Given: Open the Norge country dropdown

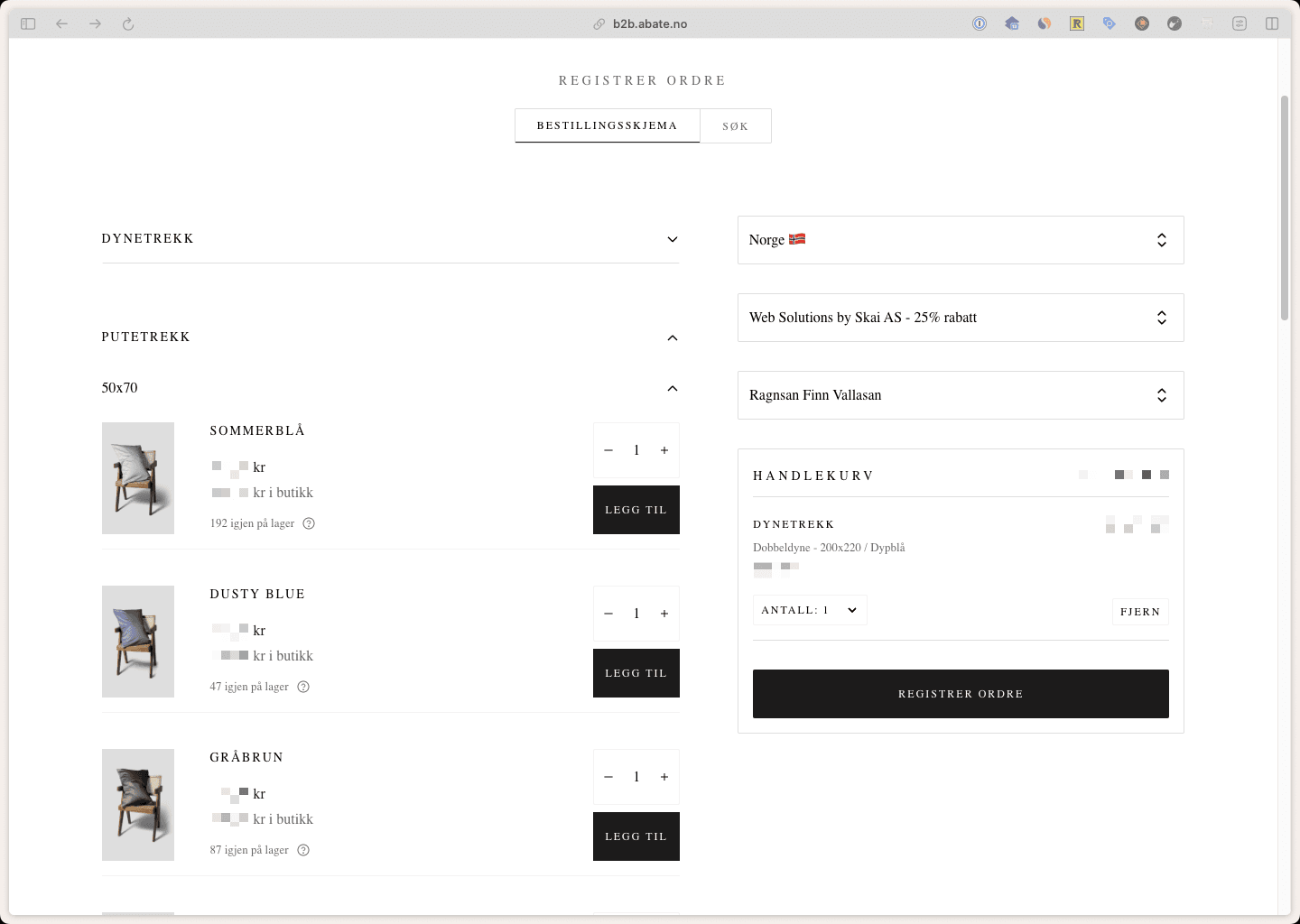Looking at the screenshot, I should coord(961,240).
